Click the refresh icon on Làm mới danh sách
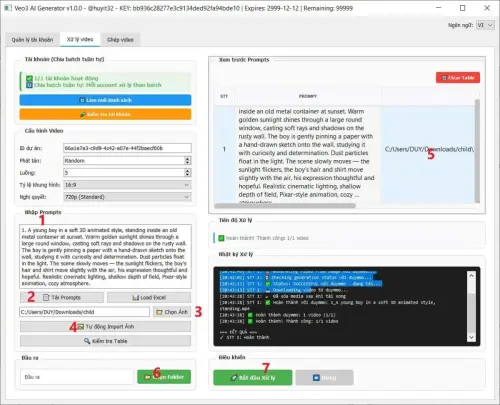This screenshot has width=500, height=405. coord(82,100)
